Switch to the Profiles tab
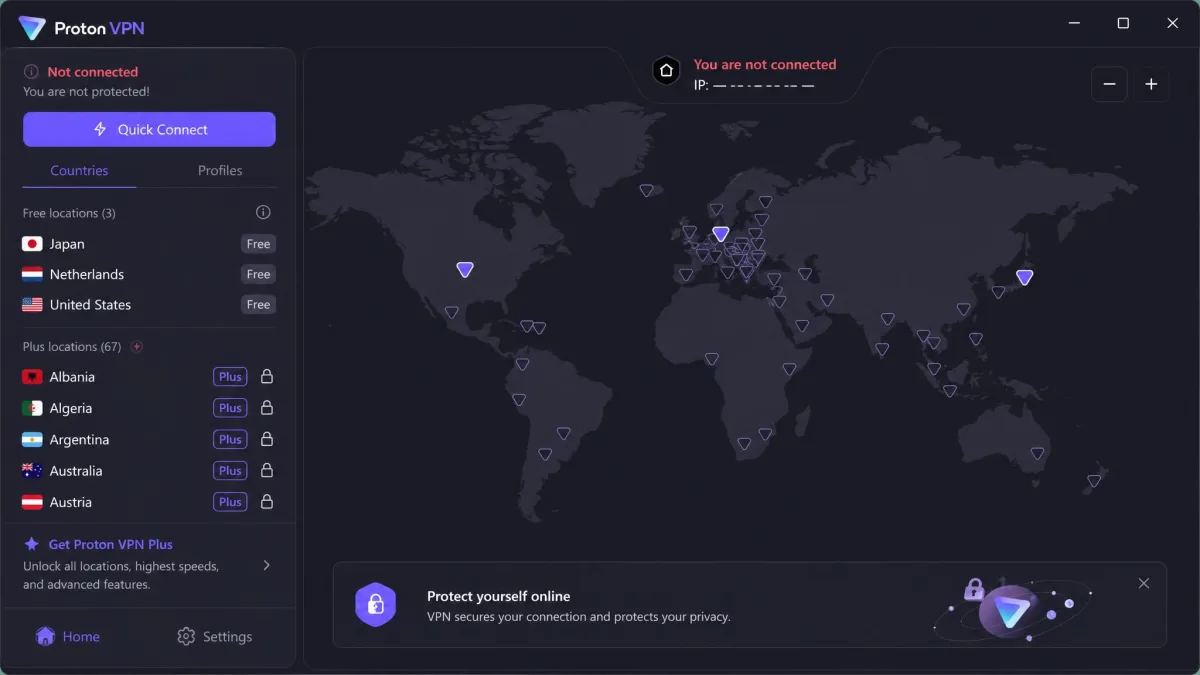 point(220,170)
